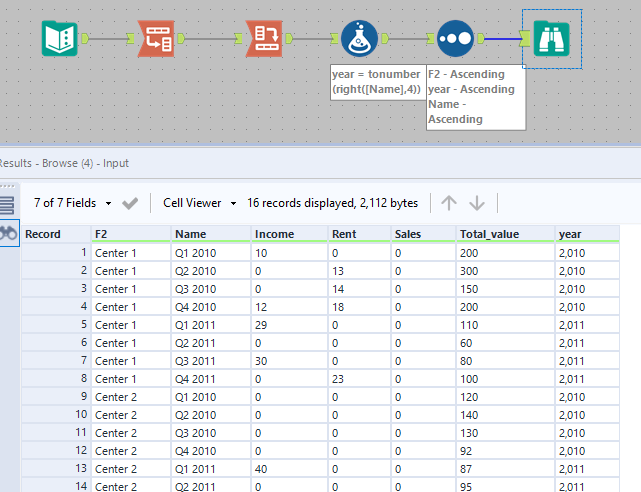Viewport: 641px width, 492px height.
Task: Click the down arrow to next record
Action: (477, 203)
